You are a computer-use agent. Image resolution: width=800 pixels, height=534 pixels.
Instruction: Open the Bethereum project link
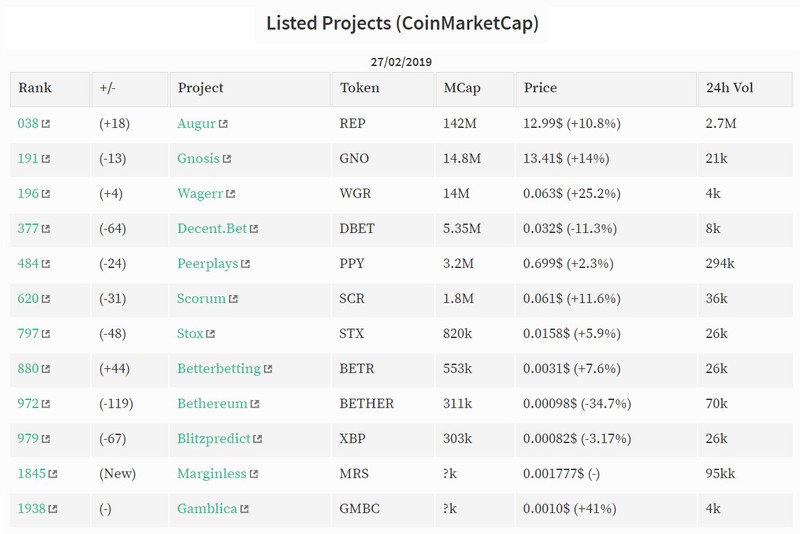212,403
